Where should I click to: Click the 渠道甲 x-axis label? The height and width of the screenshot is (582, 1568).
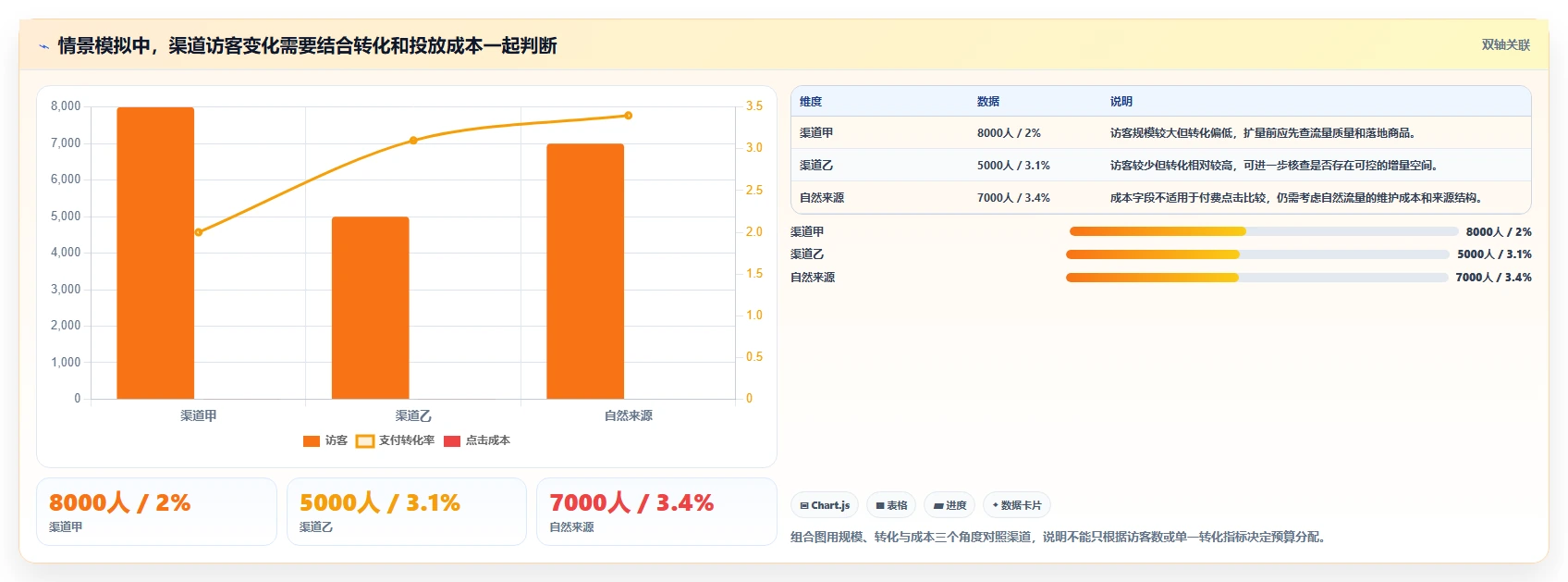coord(199,416)
